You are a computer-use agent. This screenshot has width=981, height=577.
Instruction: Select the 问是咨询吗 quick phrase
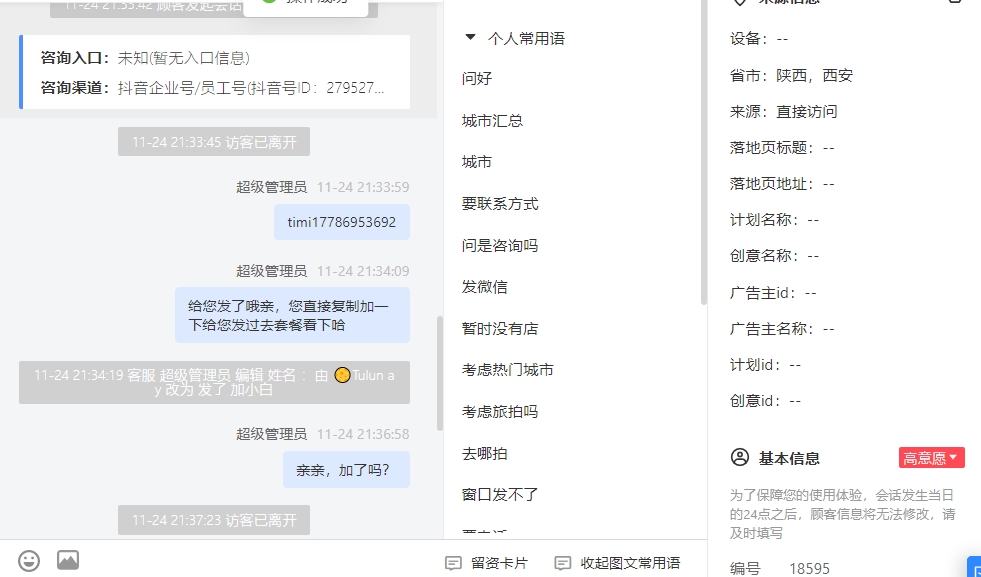click(x=500, y=245)
